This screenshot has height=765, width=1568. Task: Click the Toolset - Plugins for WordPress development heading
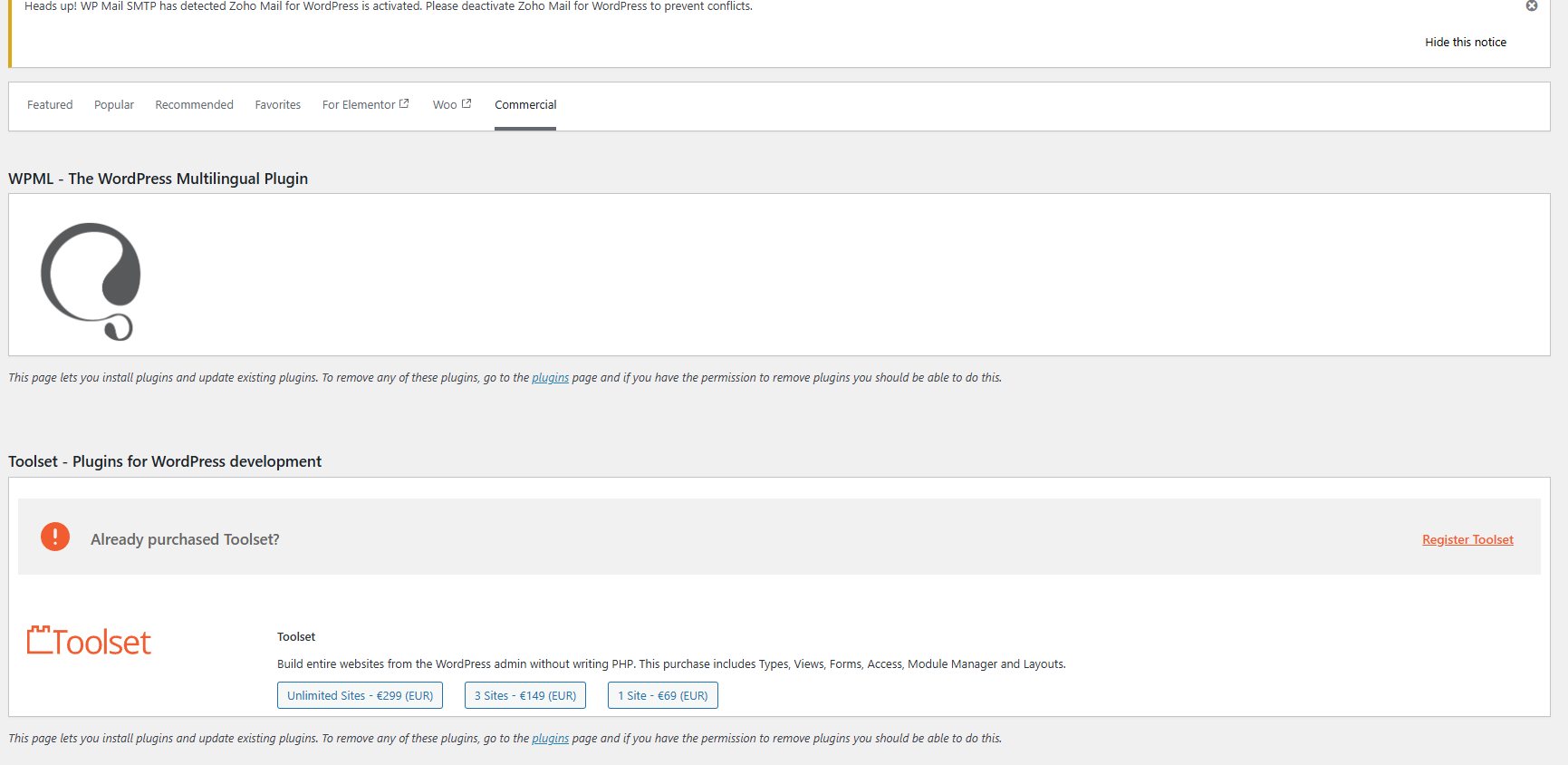(165, 461)
